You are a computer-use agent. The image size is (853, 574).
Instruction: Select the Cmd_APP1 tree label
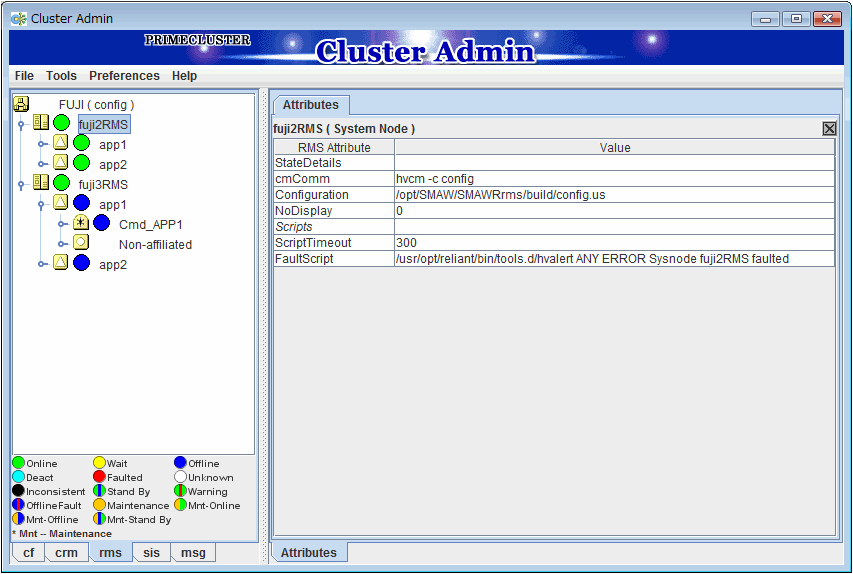pyautogui.click(x=151, y=225)
